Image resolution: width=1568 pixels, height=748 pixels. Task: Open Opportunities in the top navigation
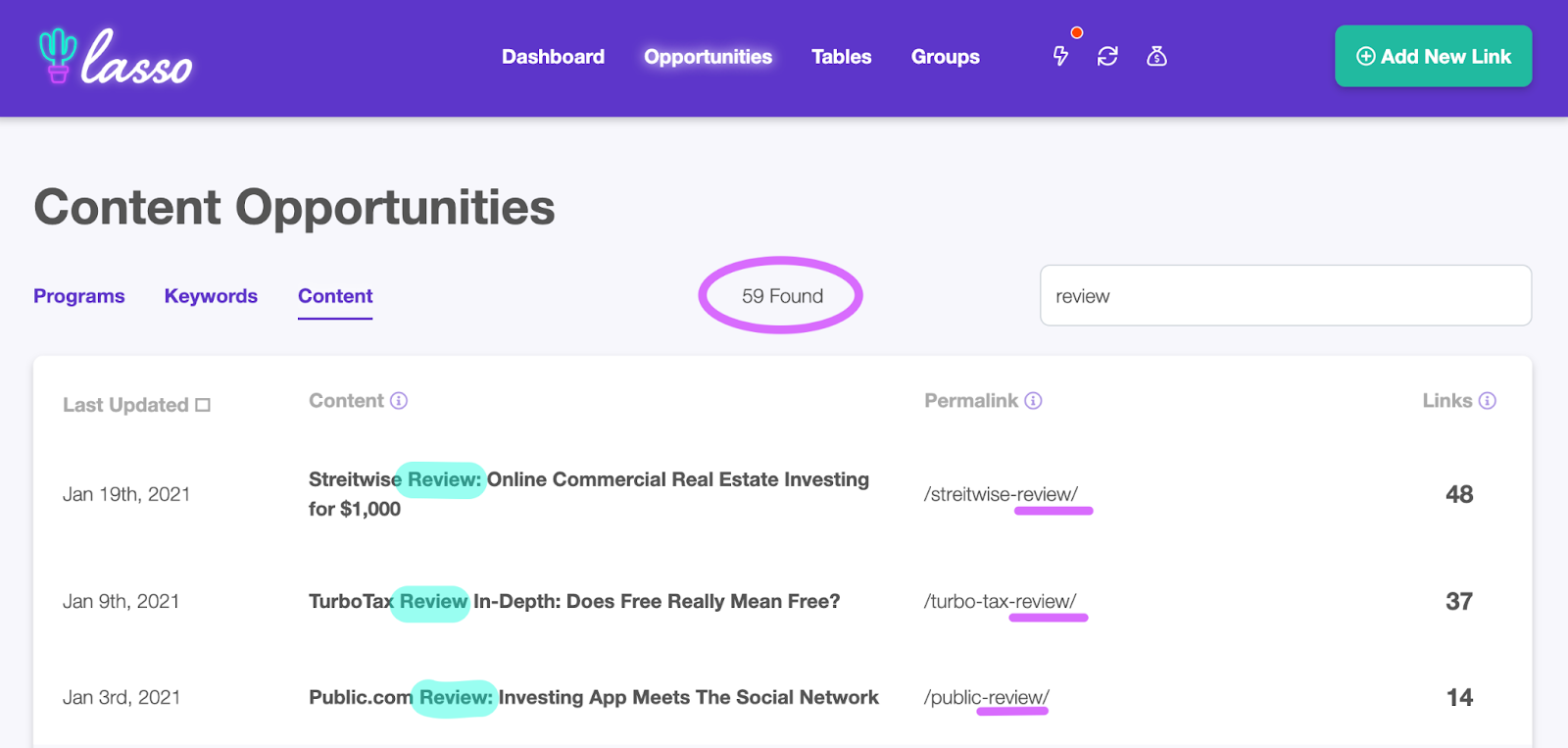coord(708,57)
